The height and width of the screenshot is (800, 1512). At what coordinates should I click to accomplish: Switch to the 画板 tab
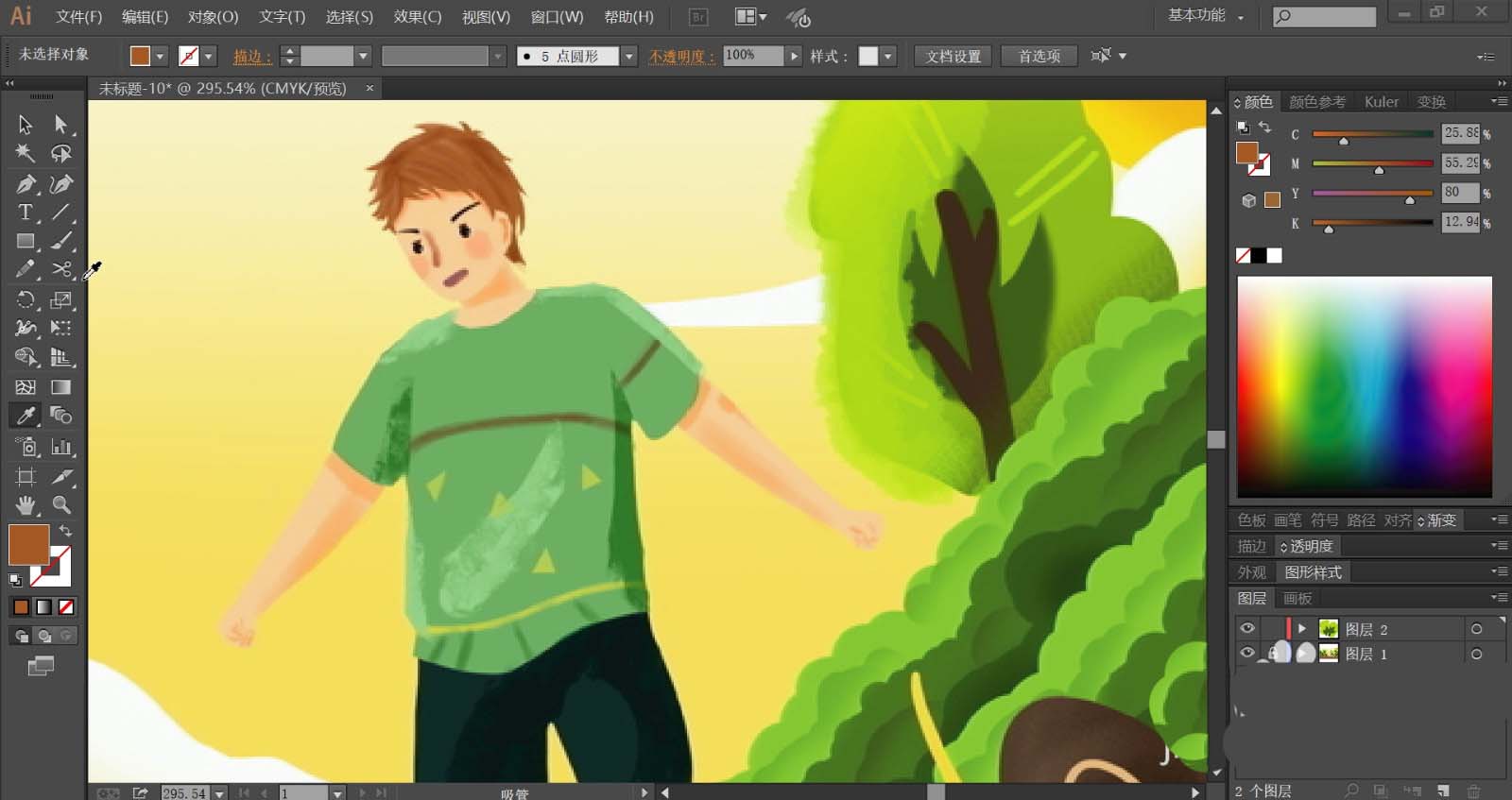tap(1297, 599)
